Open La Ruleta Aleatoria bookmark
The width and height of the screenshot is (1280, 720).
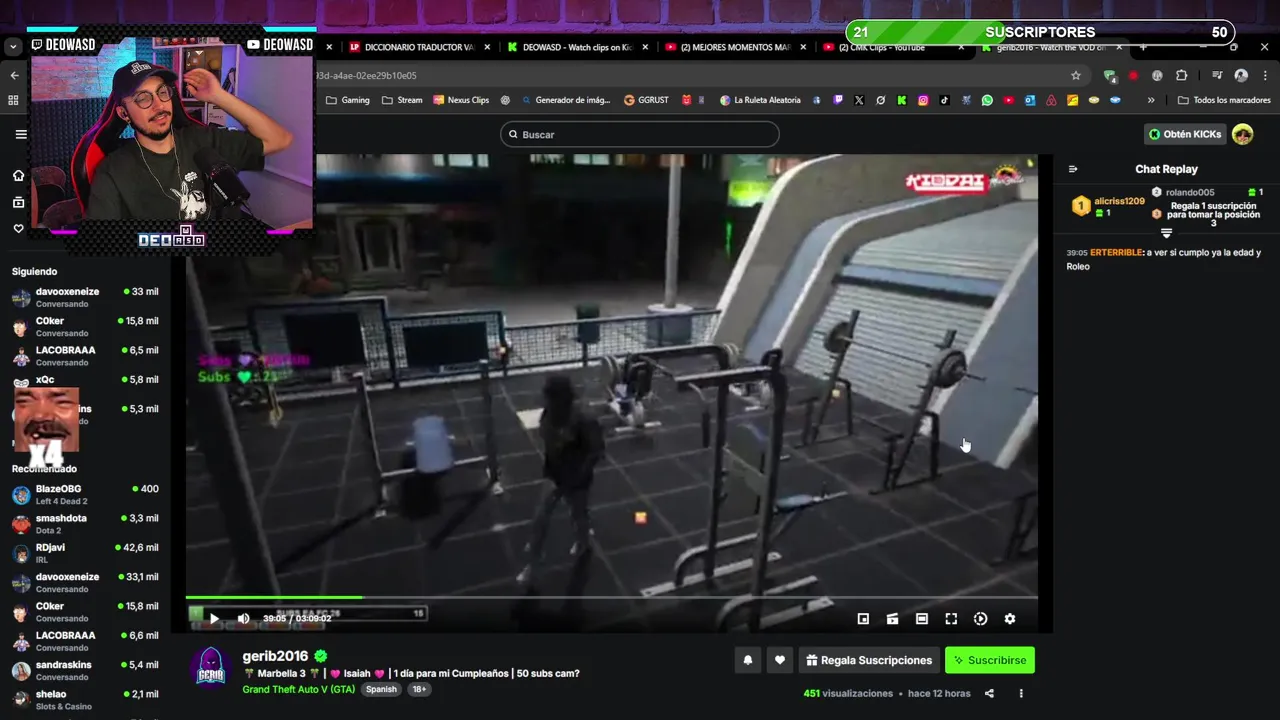pyautogui.click(x=760, y=100)
